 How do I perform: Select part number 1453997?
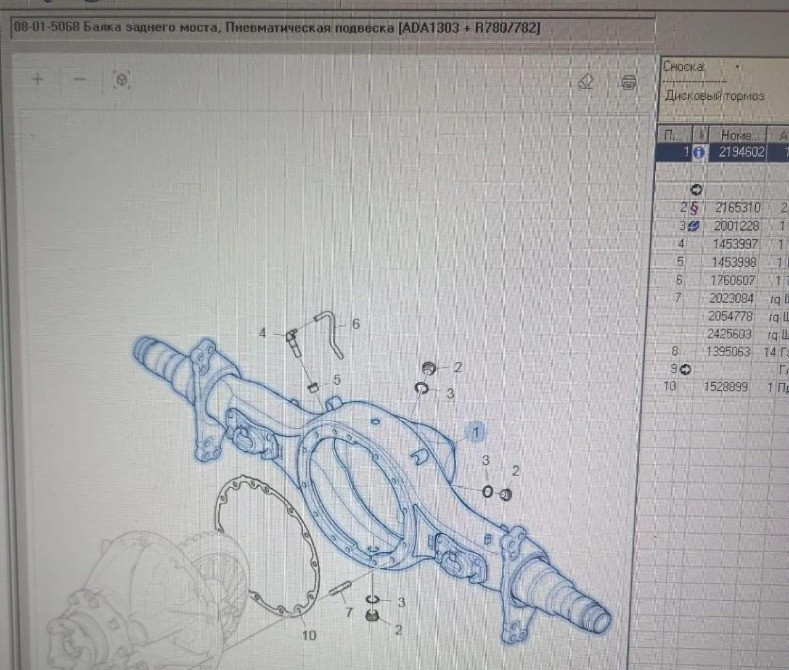(x=735, y=244)
